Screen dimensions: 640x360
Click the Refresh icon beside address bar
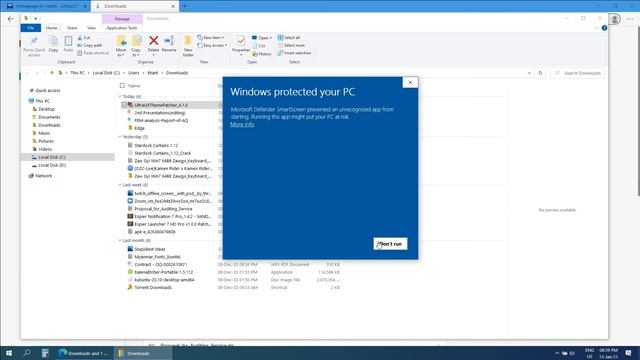[x=540, y=73]
